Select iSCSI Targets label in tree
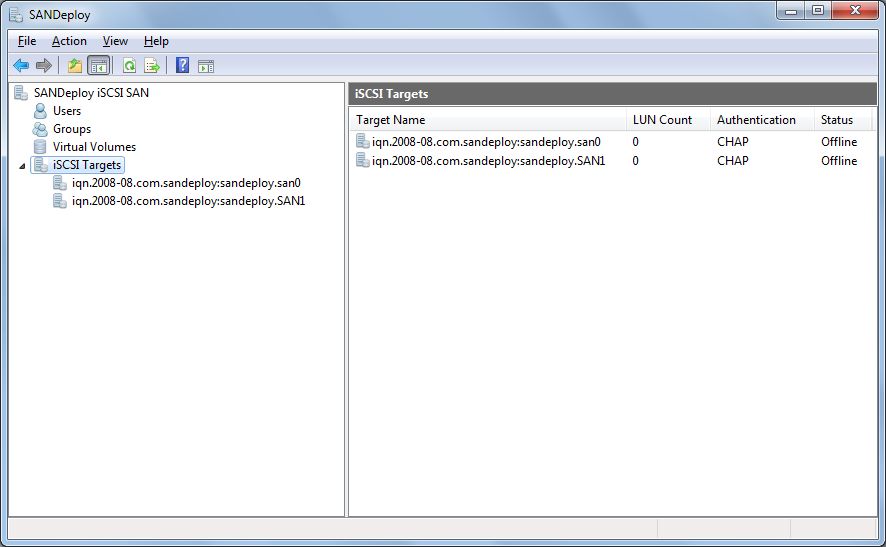This screenshot has width=886, height=547. (x=87, y=165)
